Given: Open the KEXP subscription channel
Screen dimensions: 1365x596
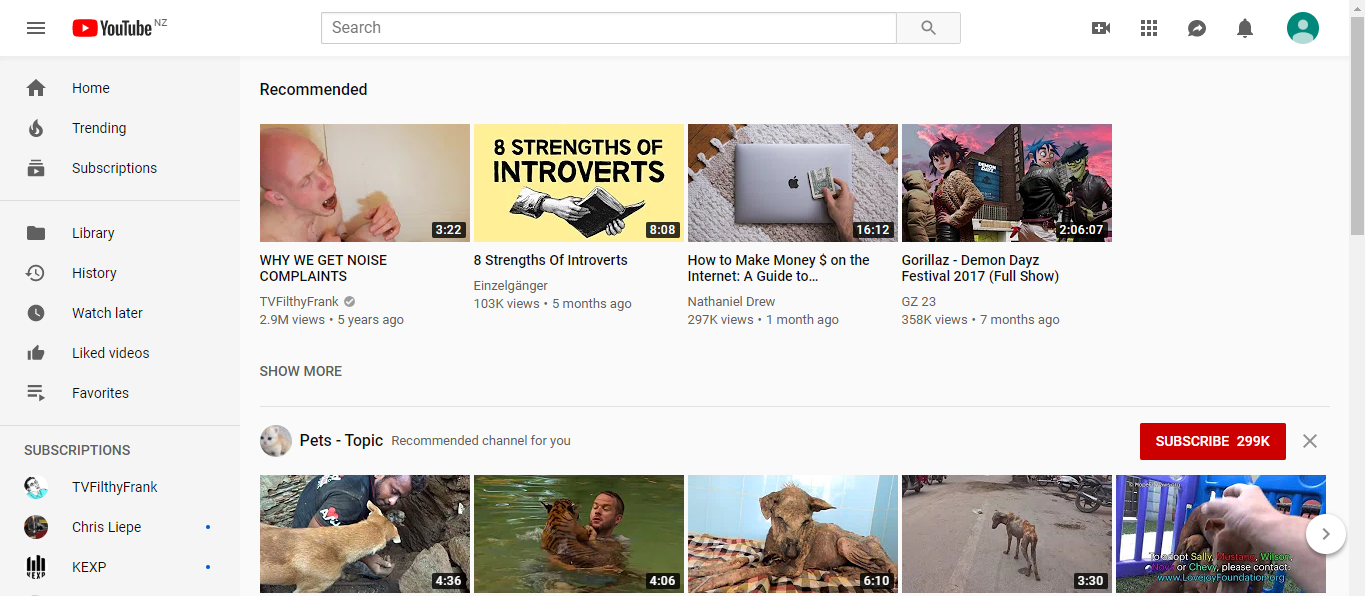Looking at the screenshot, I should [89, 567].
